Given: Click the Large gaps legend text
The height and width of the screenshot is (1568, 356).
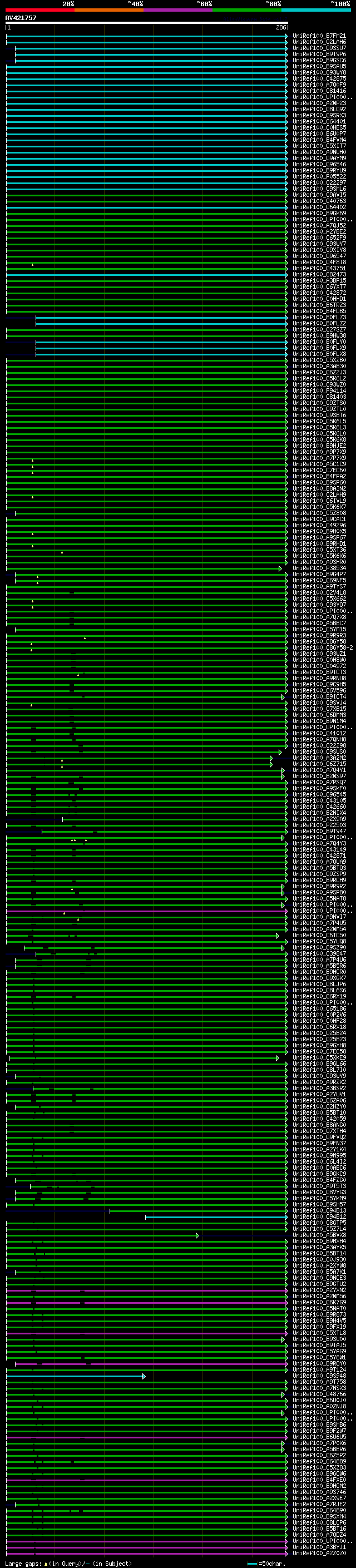Looking at the screenshot, I should pos(68,1564).
